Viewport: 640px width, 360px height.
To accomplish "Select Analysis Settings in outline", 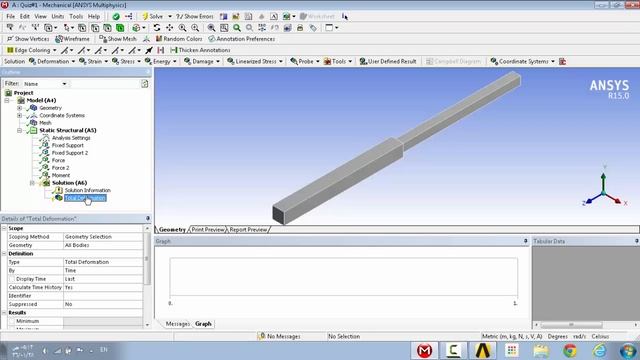I will (x=71, y=138).
